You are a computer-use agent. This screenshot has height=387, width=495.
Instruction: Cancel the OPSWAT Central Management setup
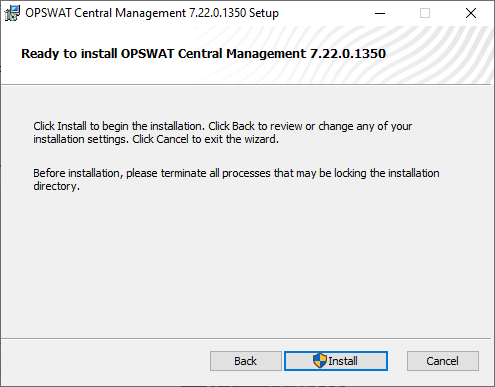coord(443,361)
